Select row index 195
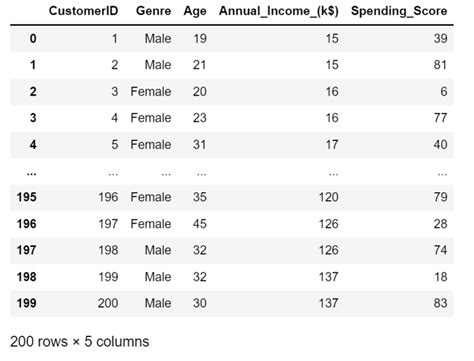 [x=26, y=197]
